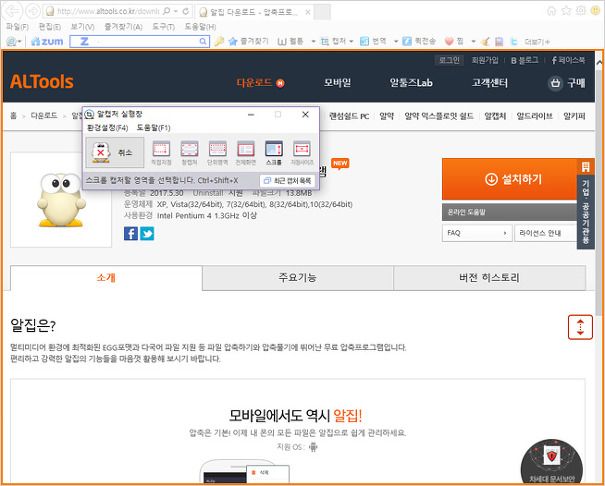The height and width of the screenshot is (486, 605).
Task: Click the address bar search magnifier icon
Action: 166,11
